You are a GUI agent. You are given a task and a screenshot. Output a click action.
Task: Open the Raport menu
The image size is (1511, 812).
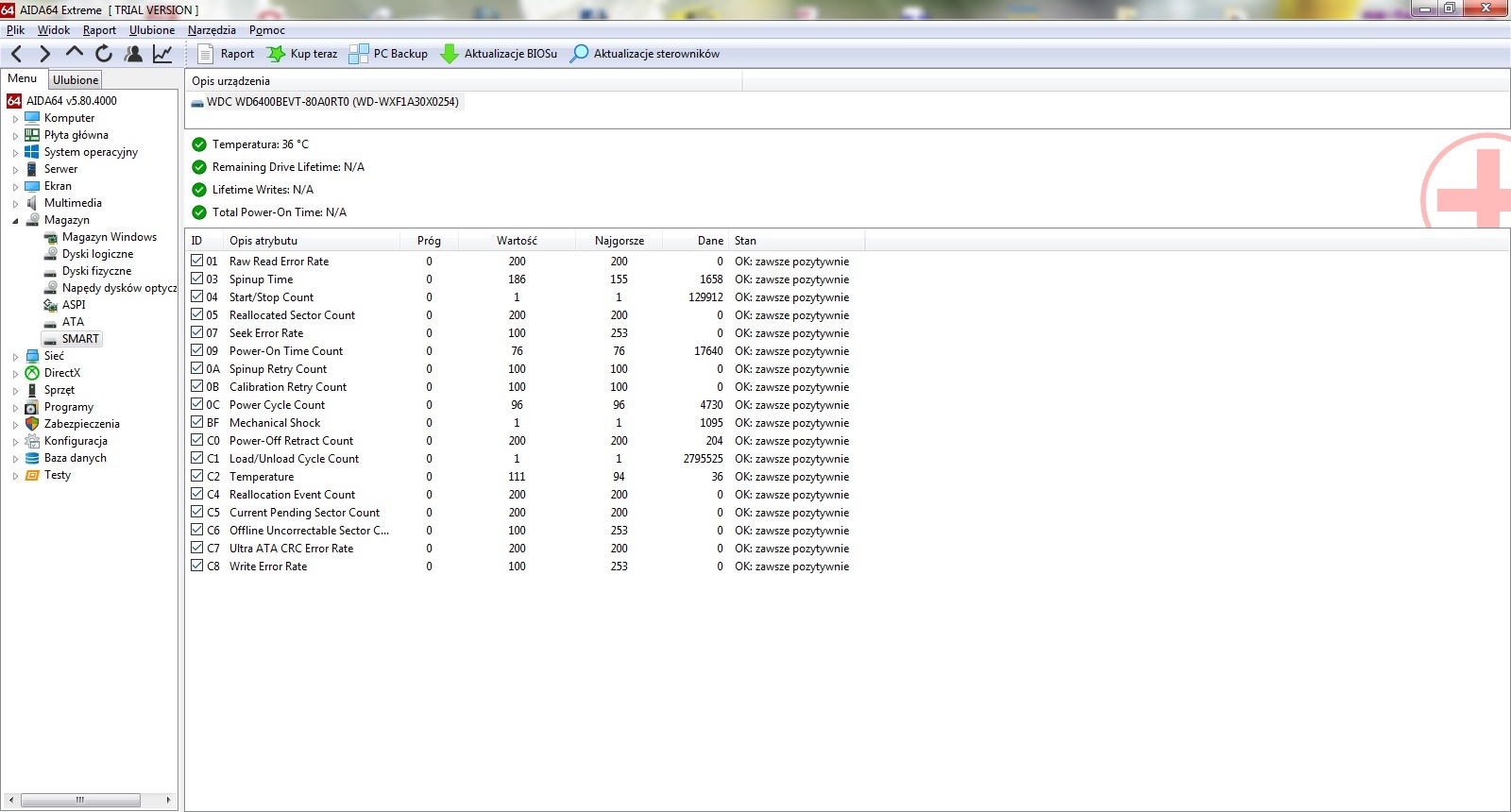tap(99, 30)
